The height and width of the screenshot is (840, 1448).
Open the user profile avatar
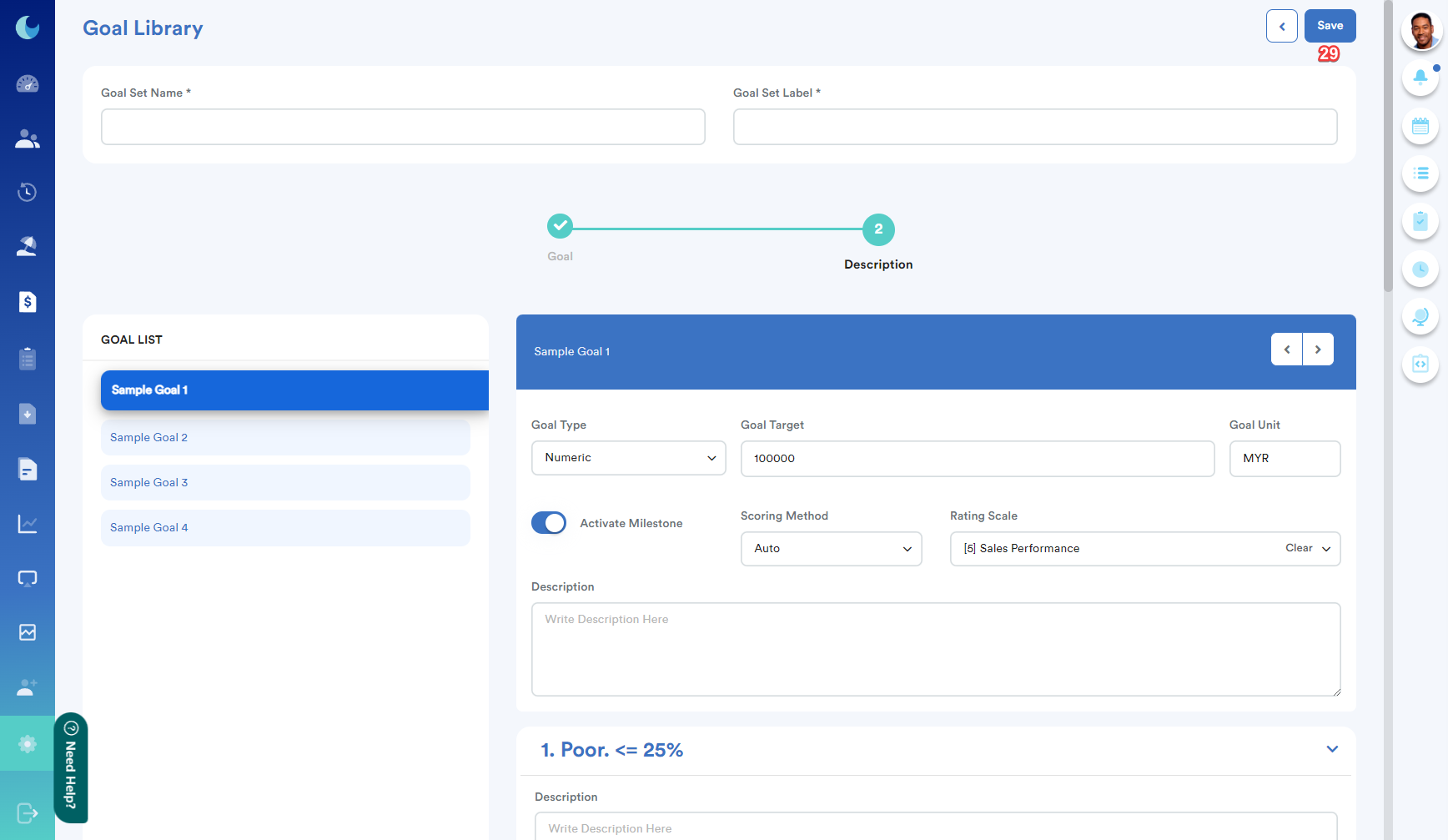(x=1421, y=32)
